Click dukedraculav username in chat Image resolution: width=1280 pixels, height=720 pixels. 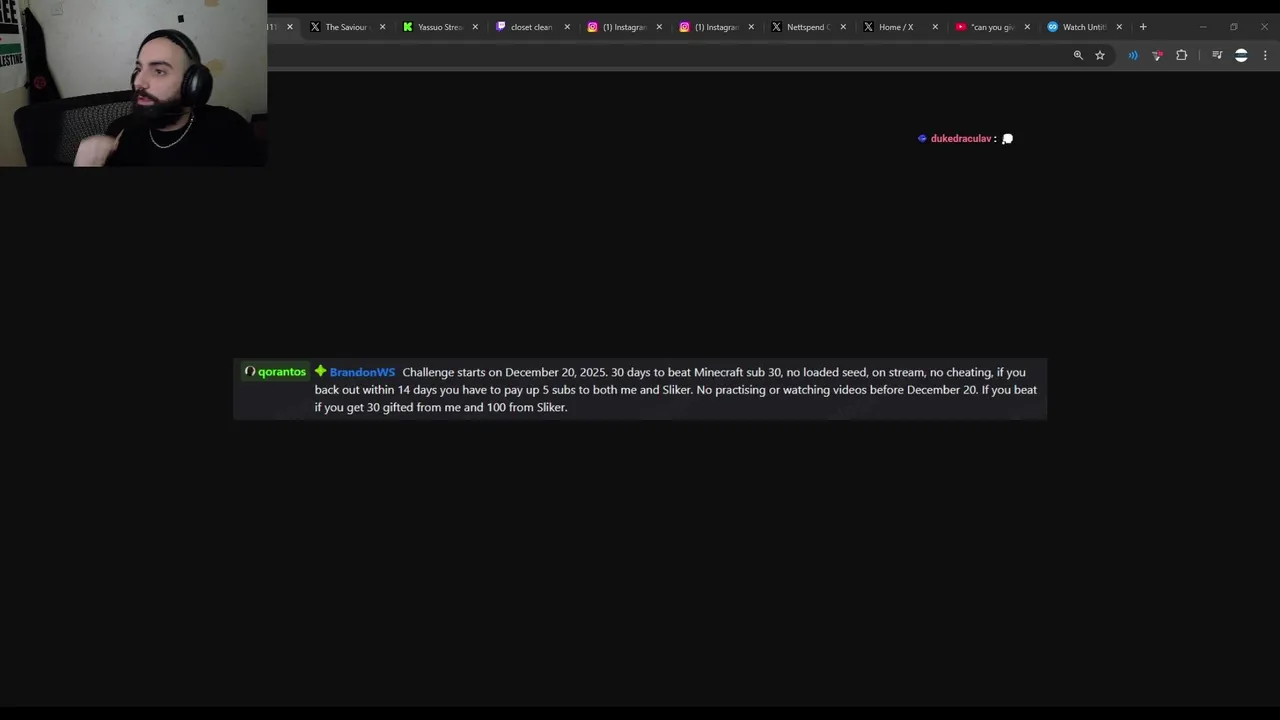click(x=961, y=138)
